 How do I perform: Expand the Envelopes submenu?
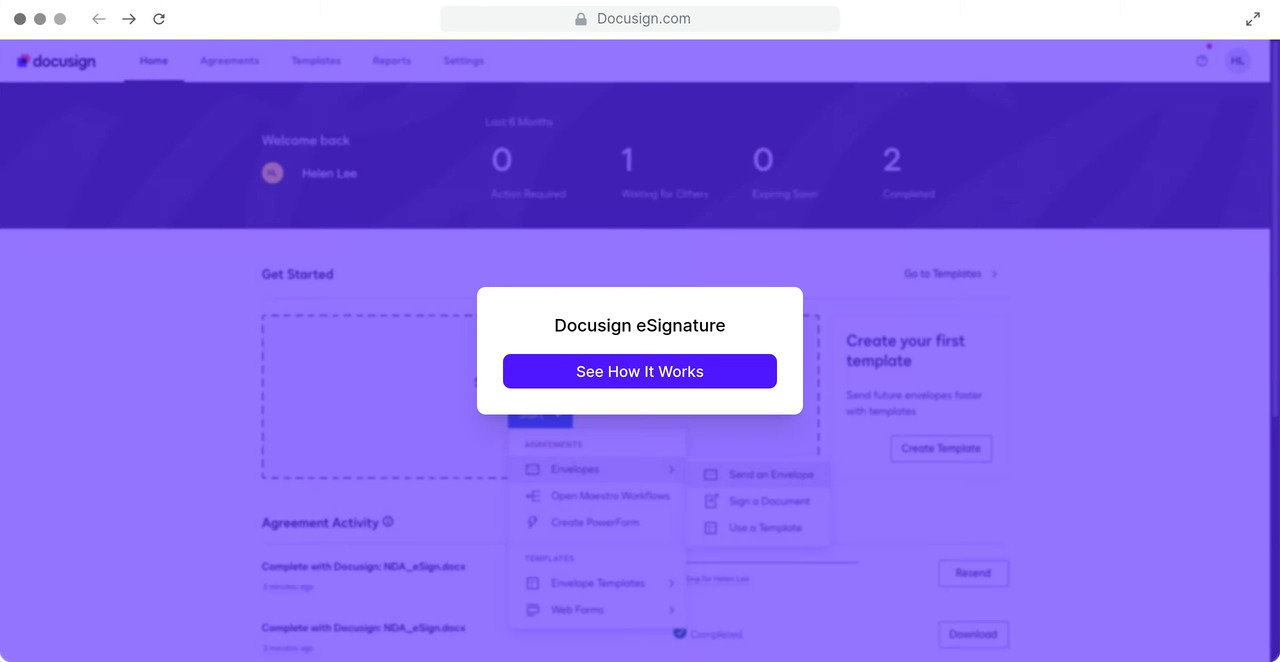pyautogui.click(x=598, y=469)
